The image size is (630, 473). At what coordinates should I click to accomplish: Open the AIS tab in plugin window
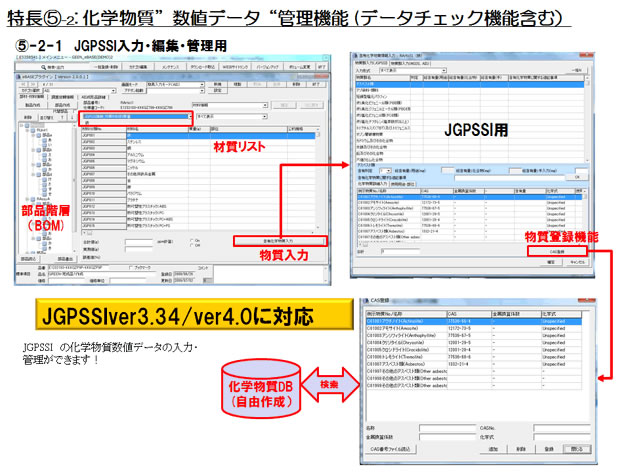(93, 97)
